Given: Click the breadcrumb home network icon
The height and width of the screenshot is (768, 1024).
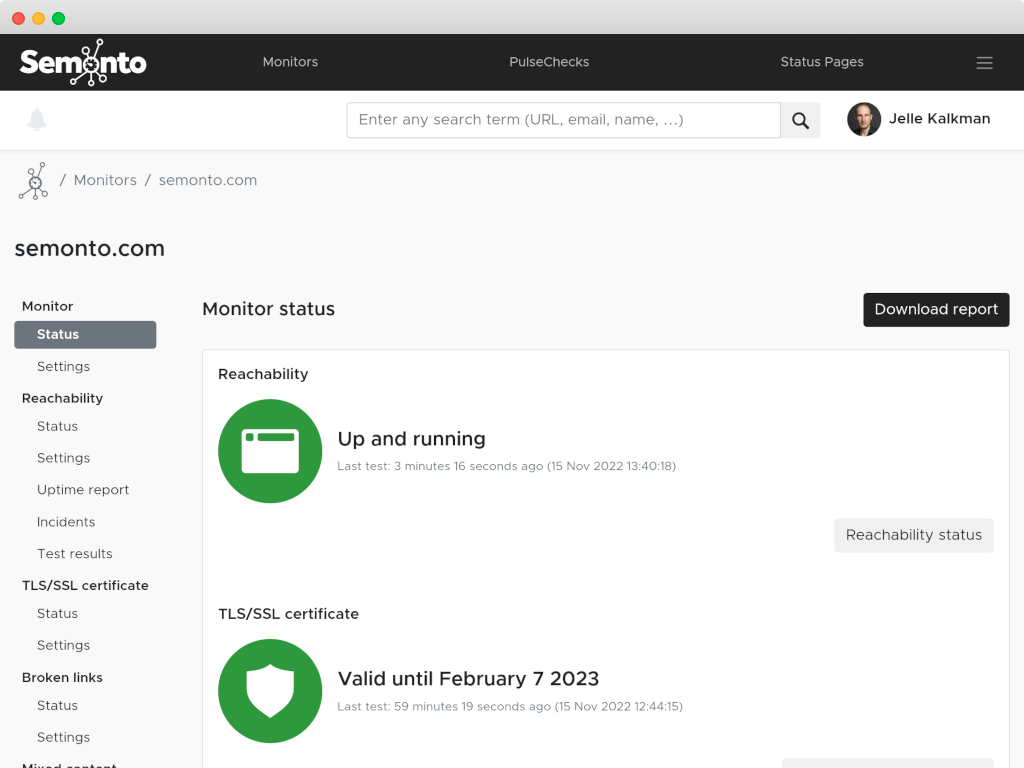Looking at the screenshot, I should (x=34, y=181).
